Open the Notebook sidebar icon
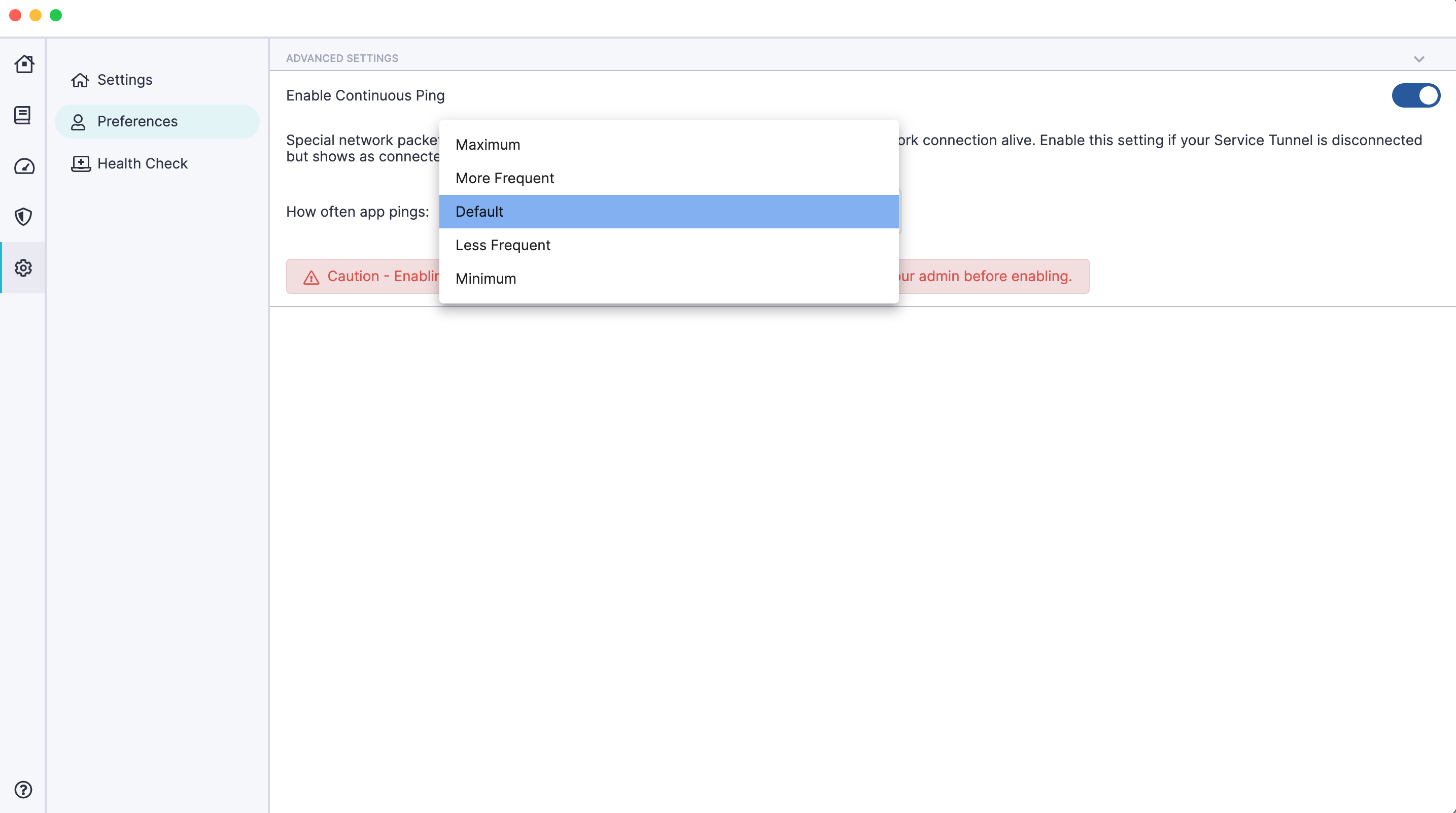The height and width of the screenshot is (813, 1456). tap(23, 115)
